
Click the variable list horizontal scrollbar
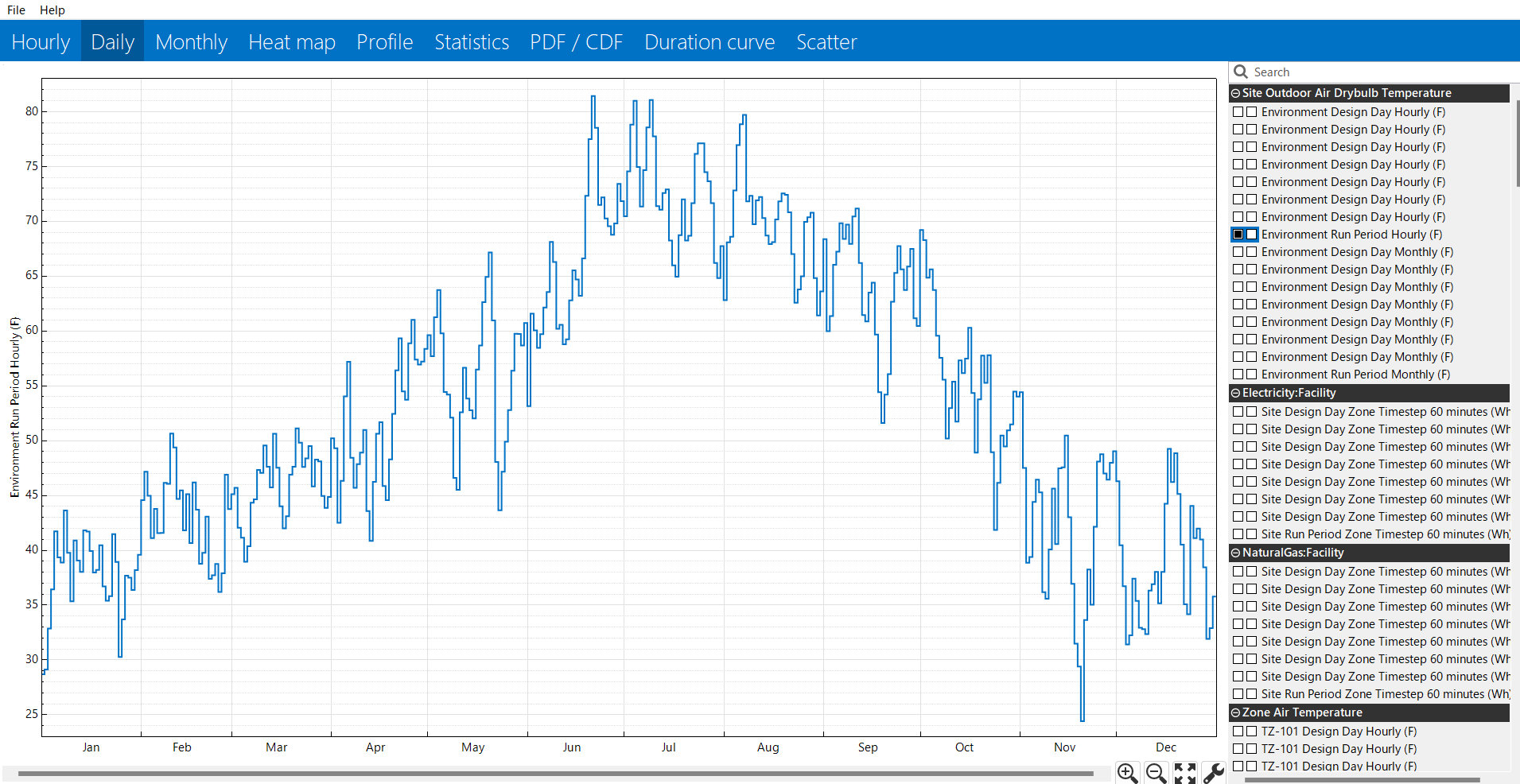[x=1362, y=779]
